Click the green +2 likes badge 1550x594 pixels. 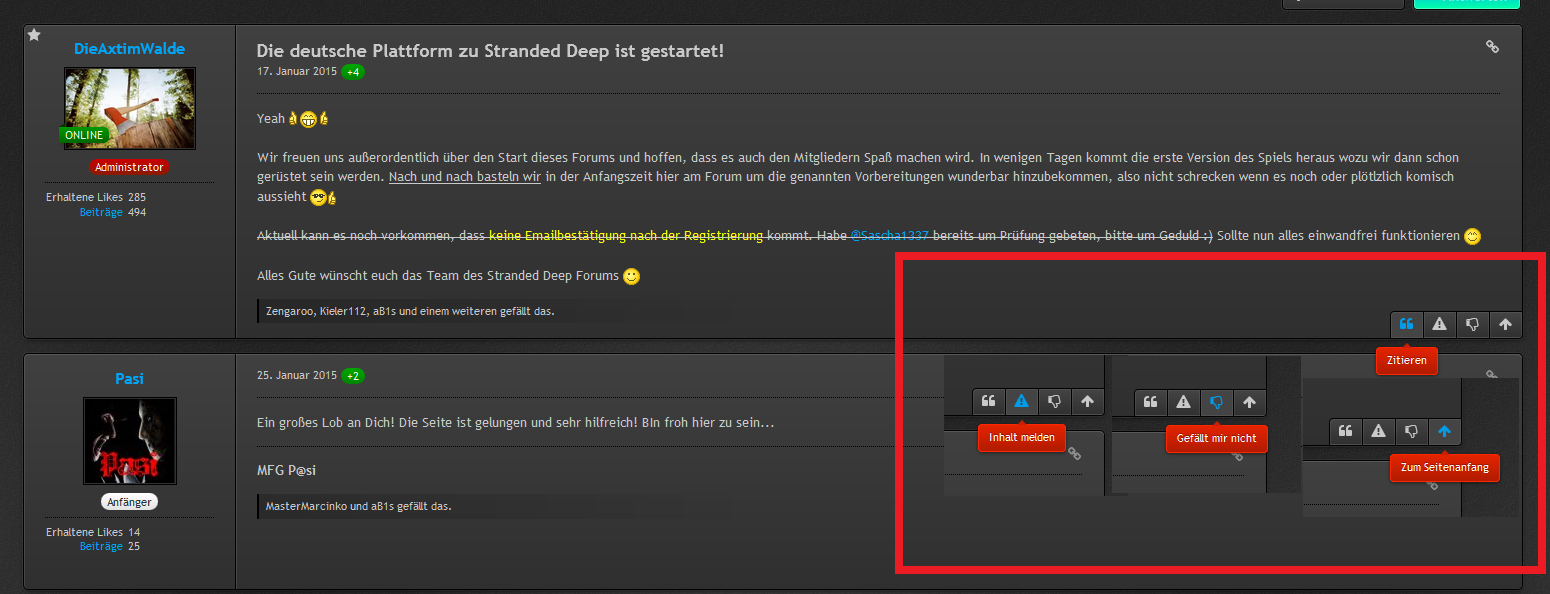[353, 376]
